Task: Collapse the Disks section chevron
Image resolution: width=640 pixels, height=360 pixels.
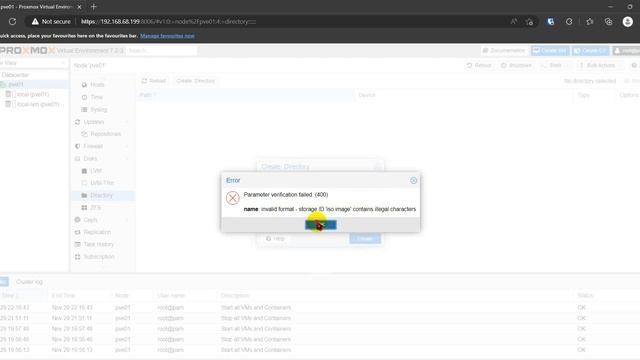Action: tap(127, 158)
